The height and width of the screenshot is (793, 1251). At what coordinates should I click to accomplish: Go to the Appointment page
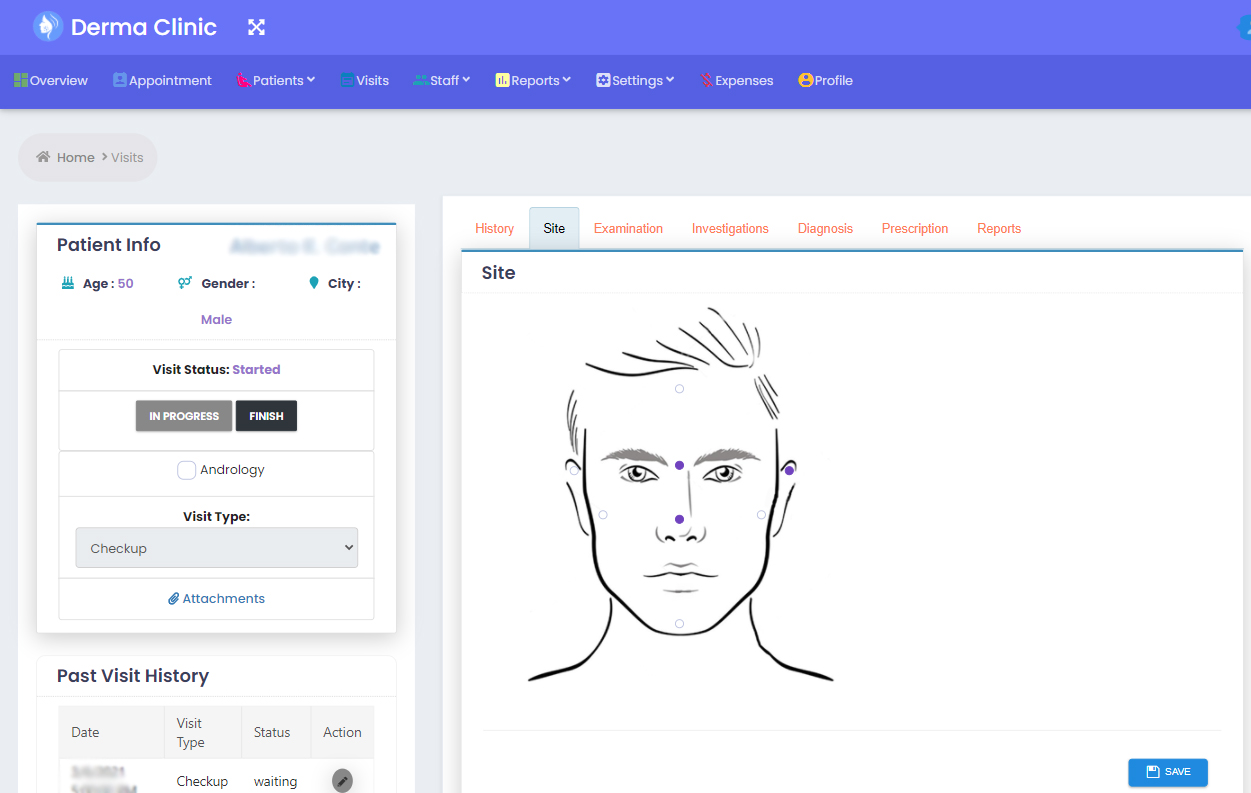click(x=162, y=80)
